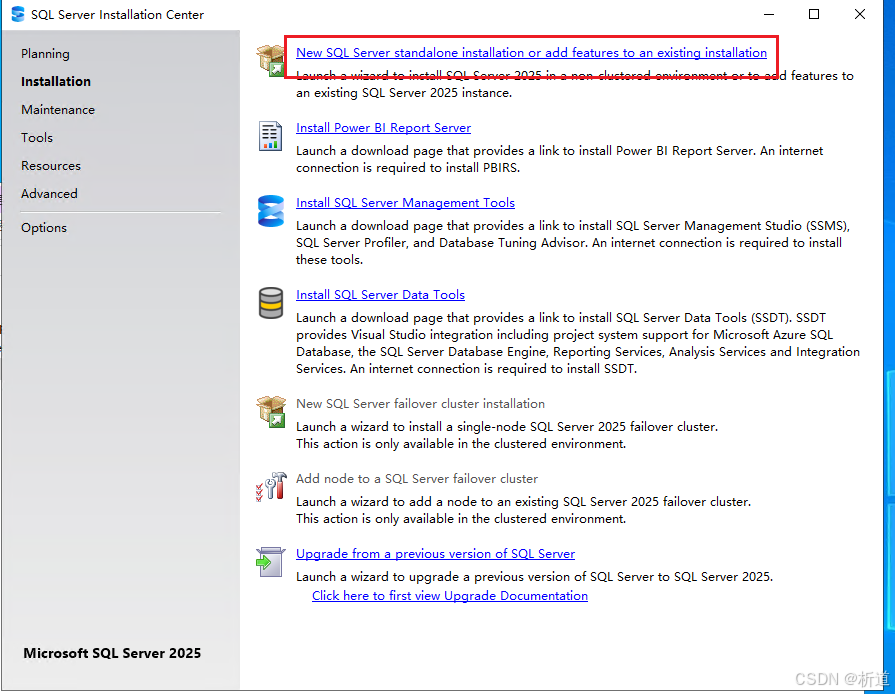Click the add node tools icon

tap(270, 487)
